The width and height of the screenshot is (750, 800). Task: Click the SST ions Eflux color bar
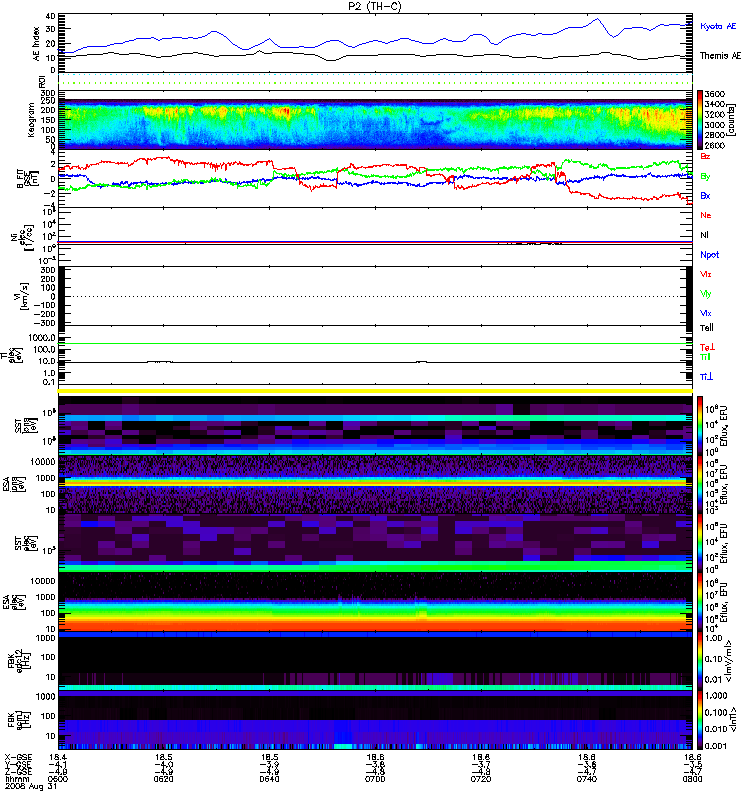700,426
